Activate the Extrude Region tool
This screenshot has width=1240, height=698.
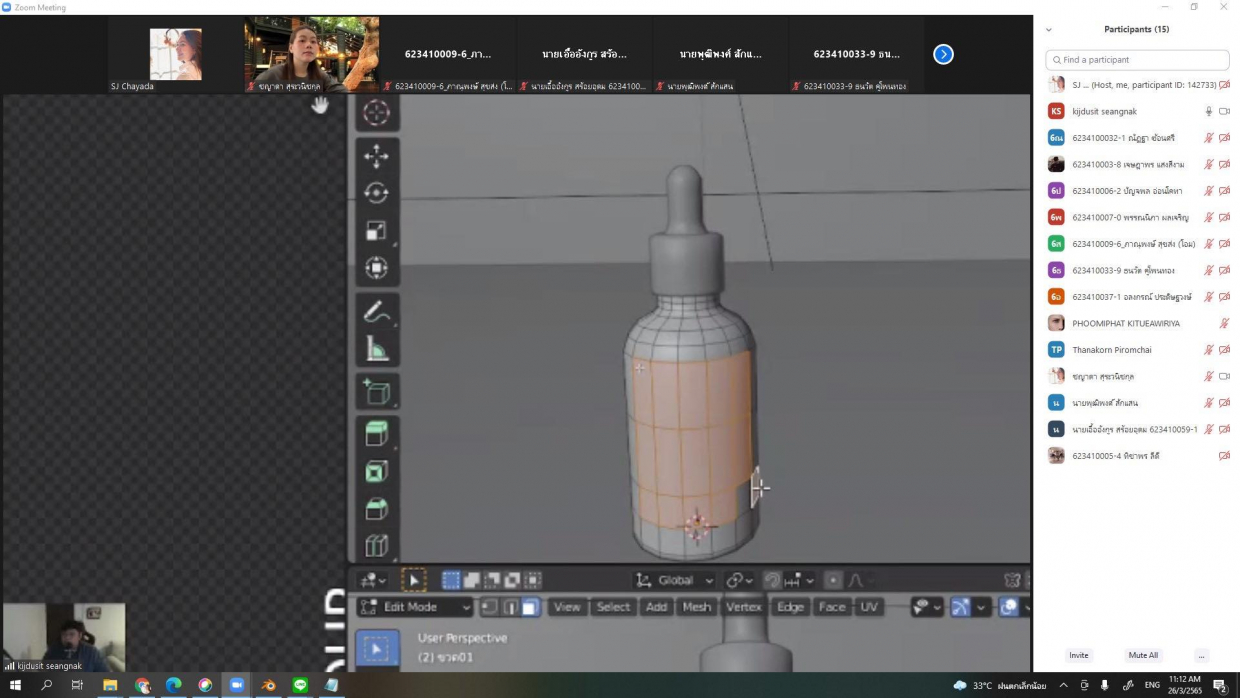pos(376,433)
